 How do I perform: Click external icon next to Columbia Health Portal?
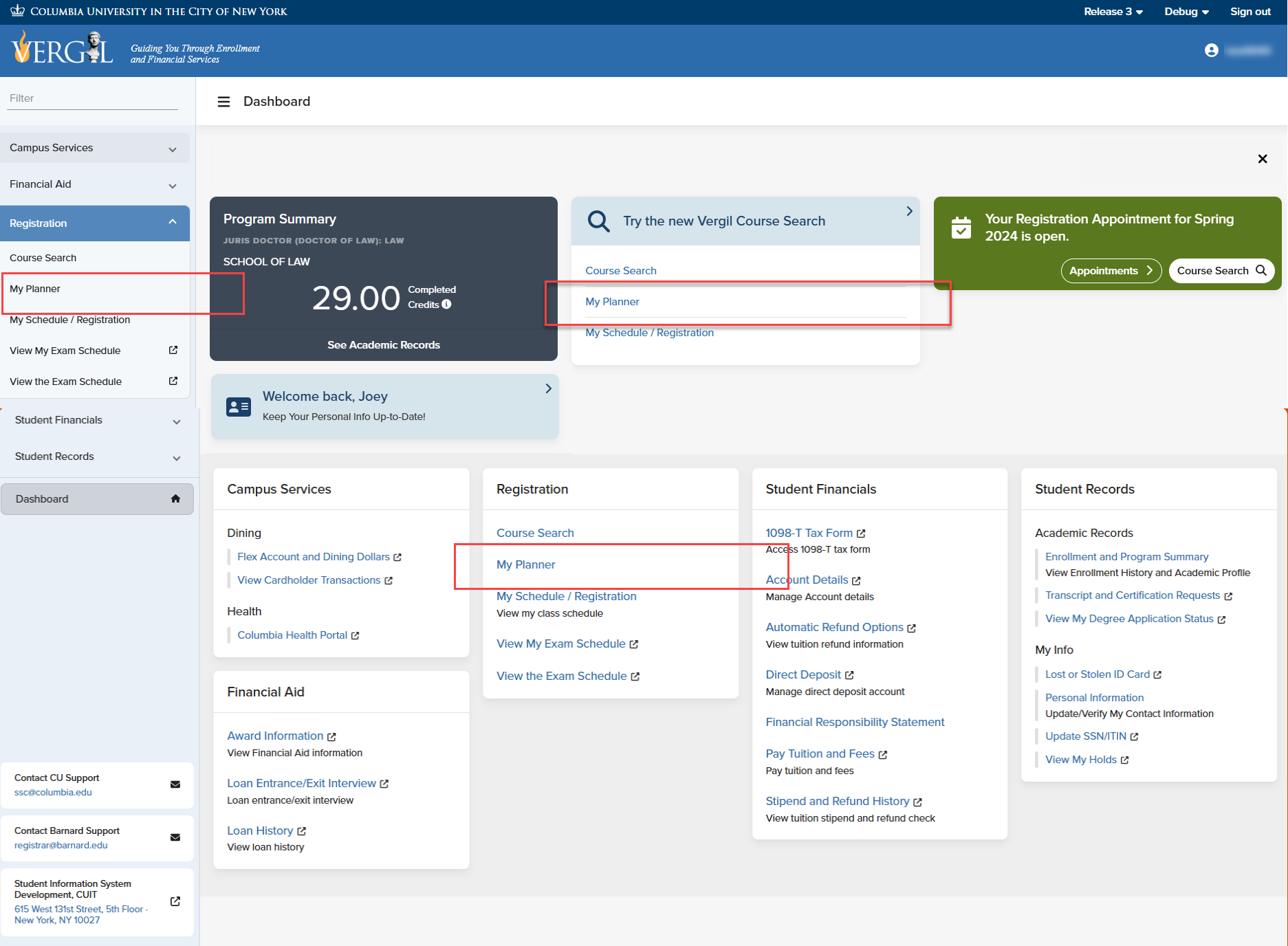coord(356,636)
